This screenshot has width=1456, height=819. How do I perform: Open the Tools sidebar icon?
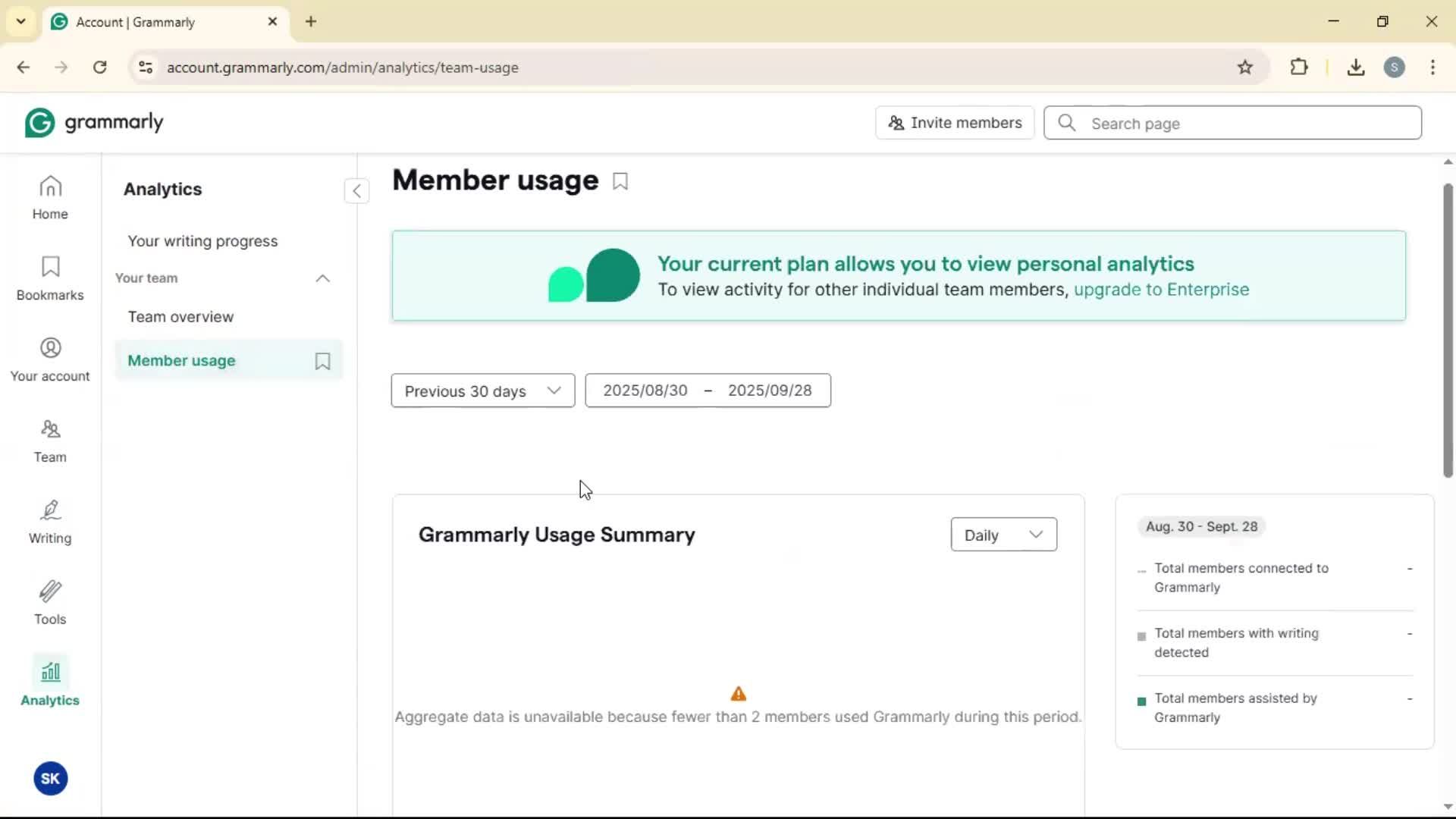tap(50, 604)
